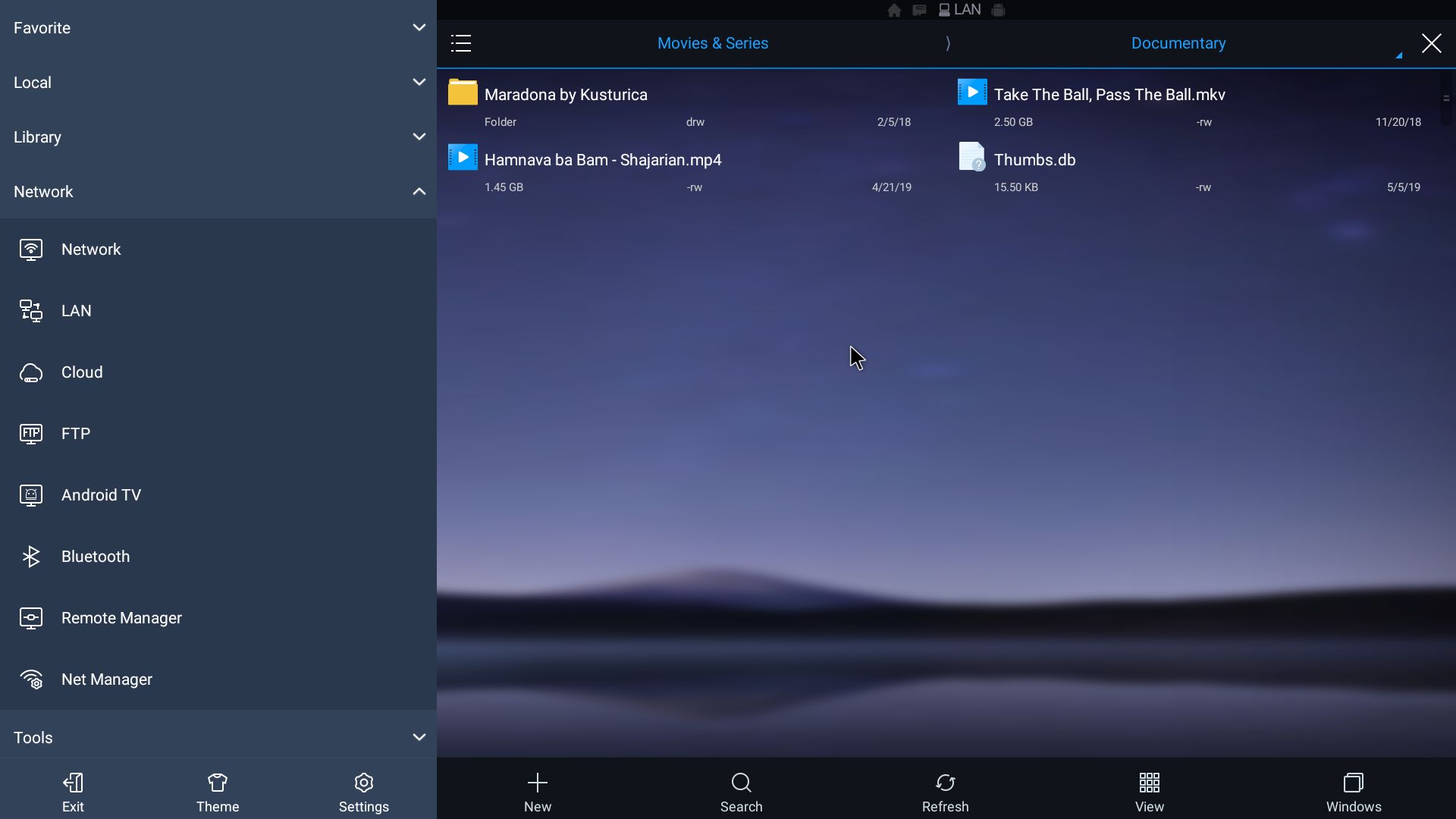Image resolution: width=1456 pixels, height=819 pixels.
Task: Open Bluetooth file transfer
Action: 95,557
